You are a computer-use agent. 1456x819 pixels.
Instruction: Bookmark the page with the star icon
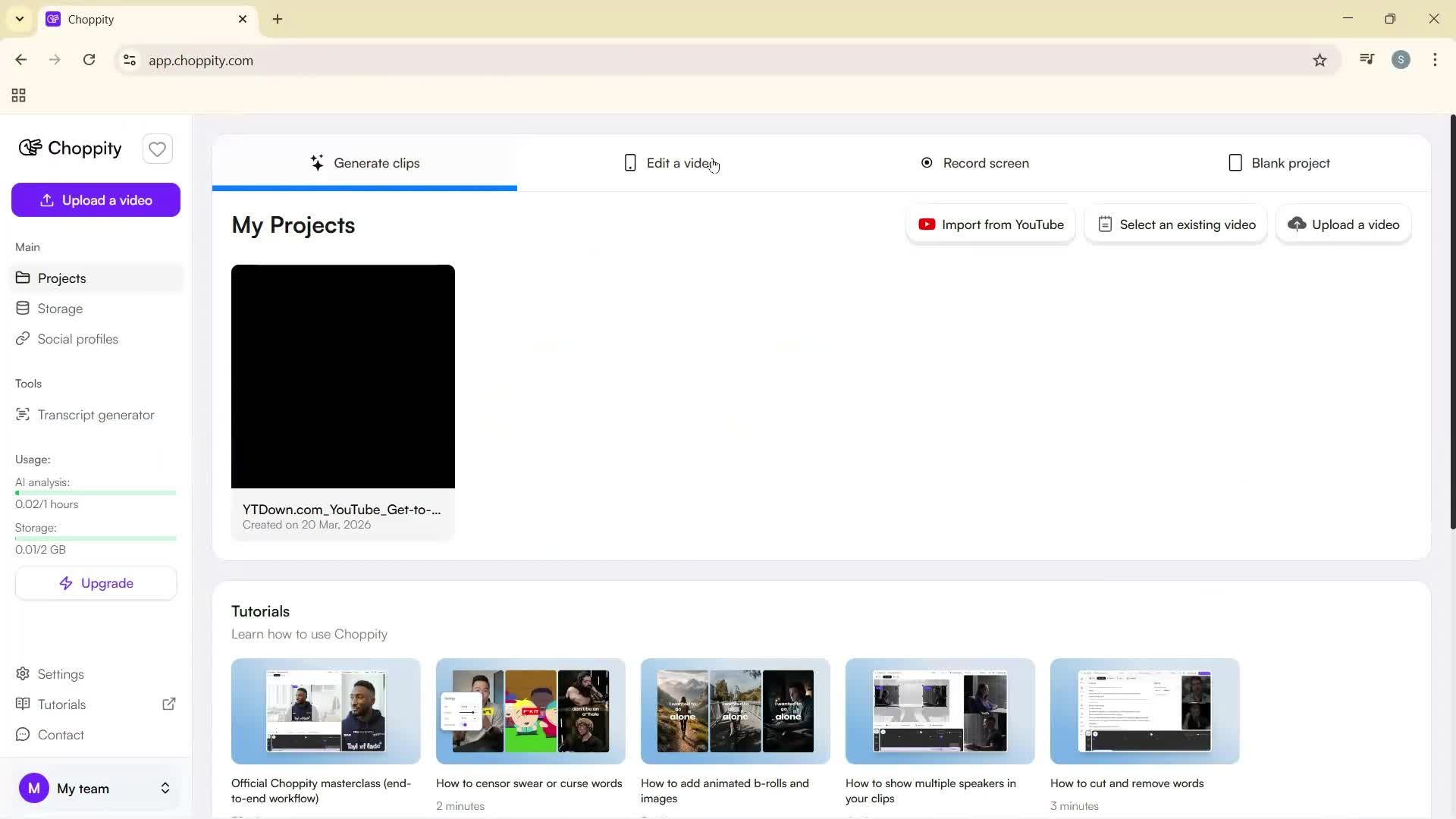tap(1319, 60)
